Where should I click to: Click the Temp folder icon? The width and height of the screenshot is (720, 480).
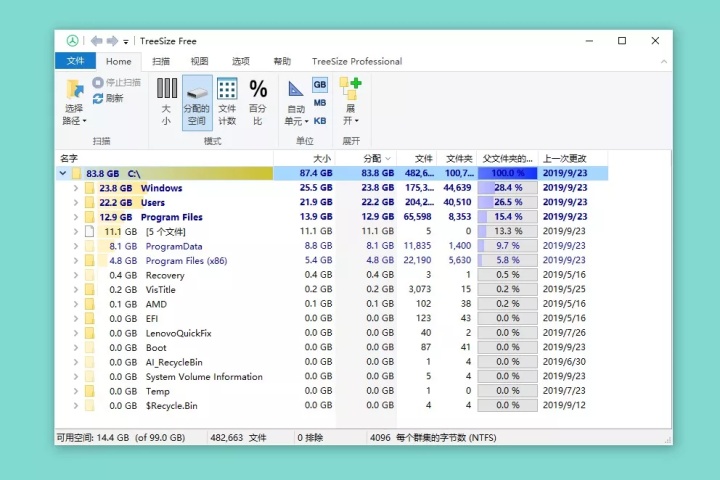[x=90, y=391]
